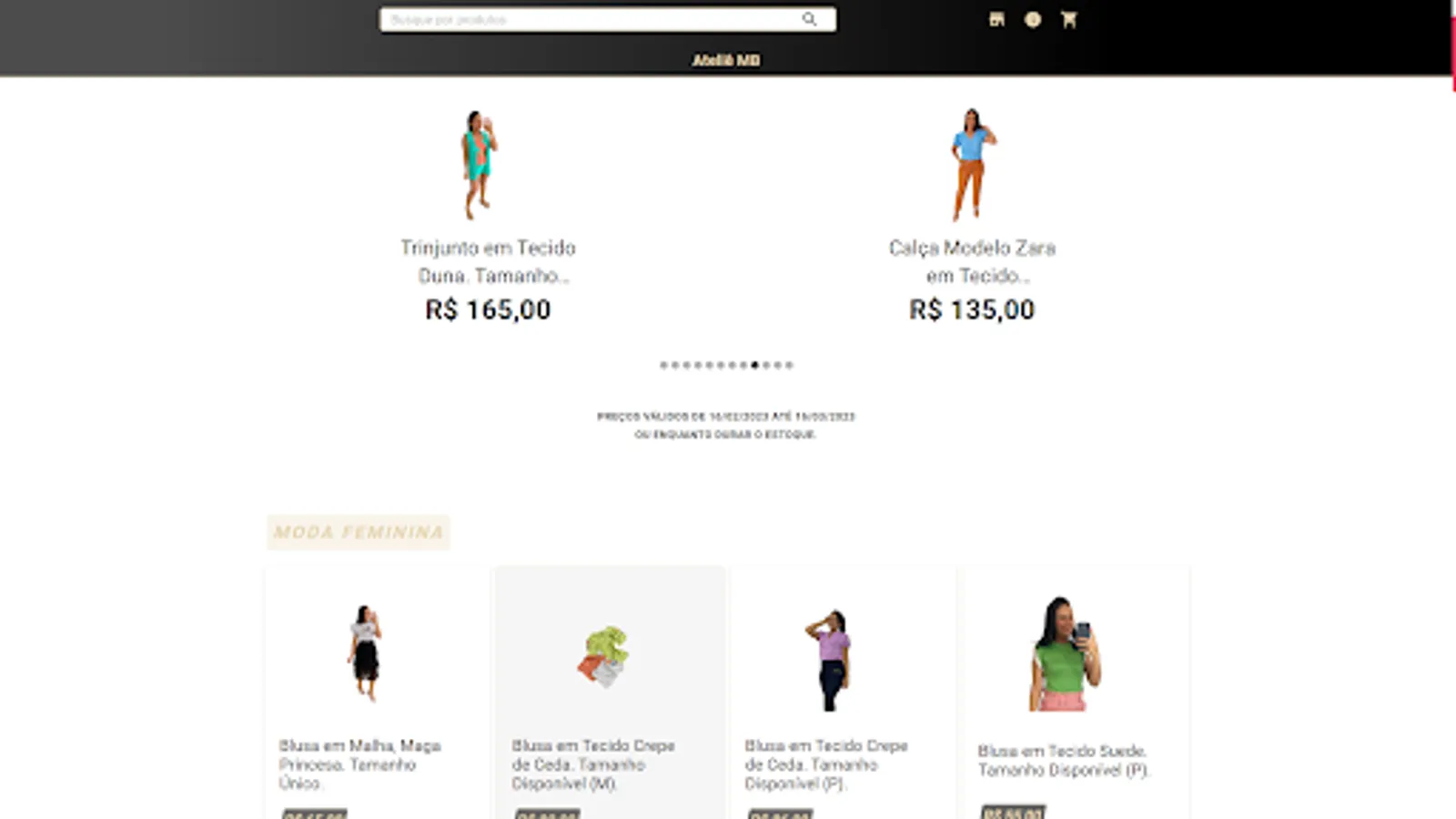This screenshot has height=819, width=1456.
Task: Open the shopping cart icon
Action: (1068, 19)
